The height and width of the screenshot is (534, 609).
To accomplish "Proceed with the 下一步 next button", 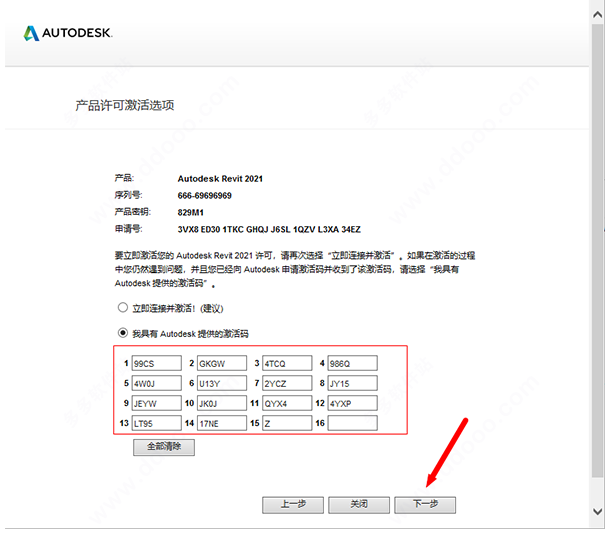I will [x=425, y=504].
